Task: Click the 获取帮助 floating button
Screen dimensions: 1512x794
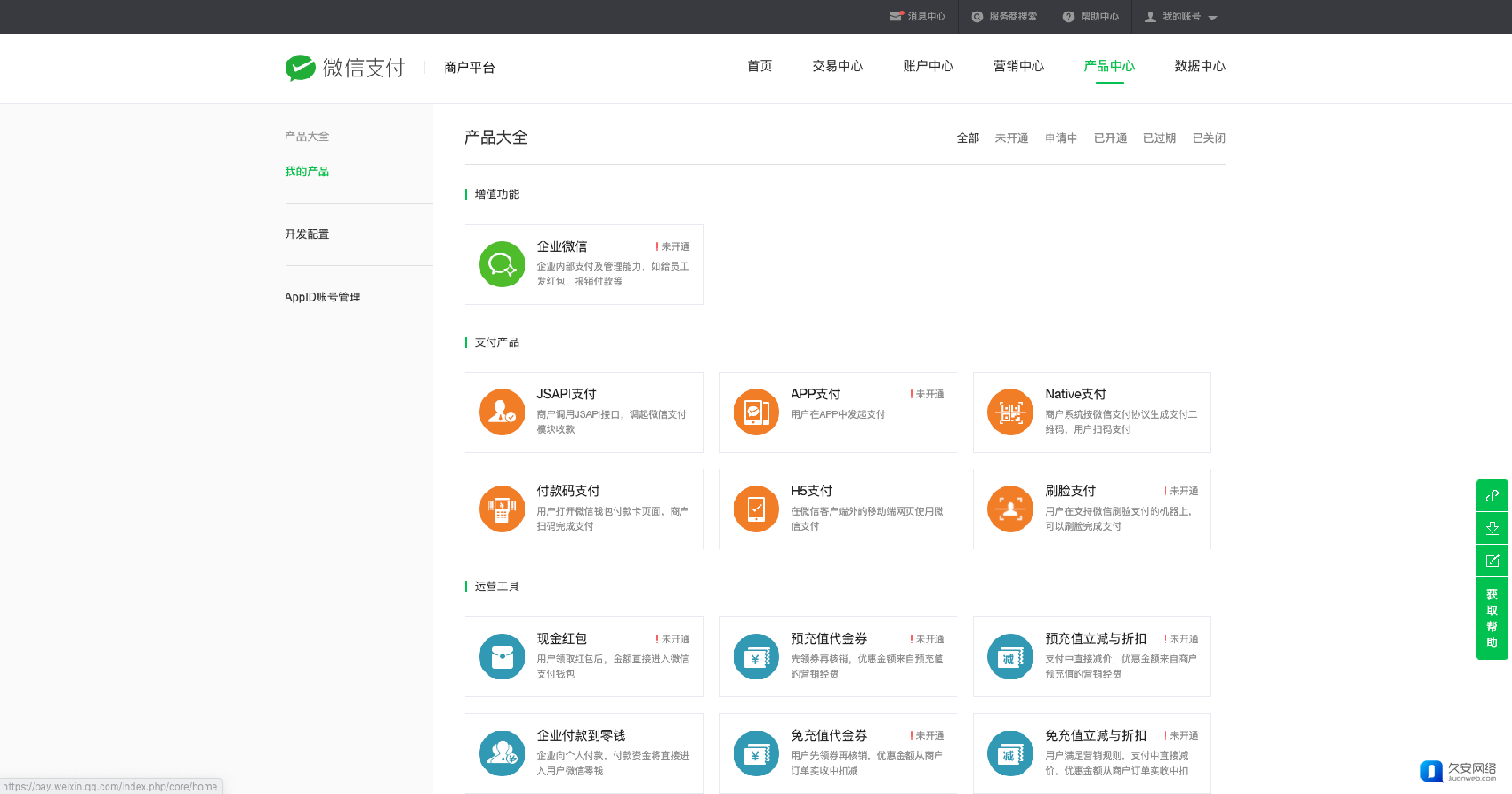Action: coord(1492,619)
